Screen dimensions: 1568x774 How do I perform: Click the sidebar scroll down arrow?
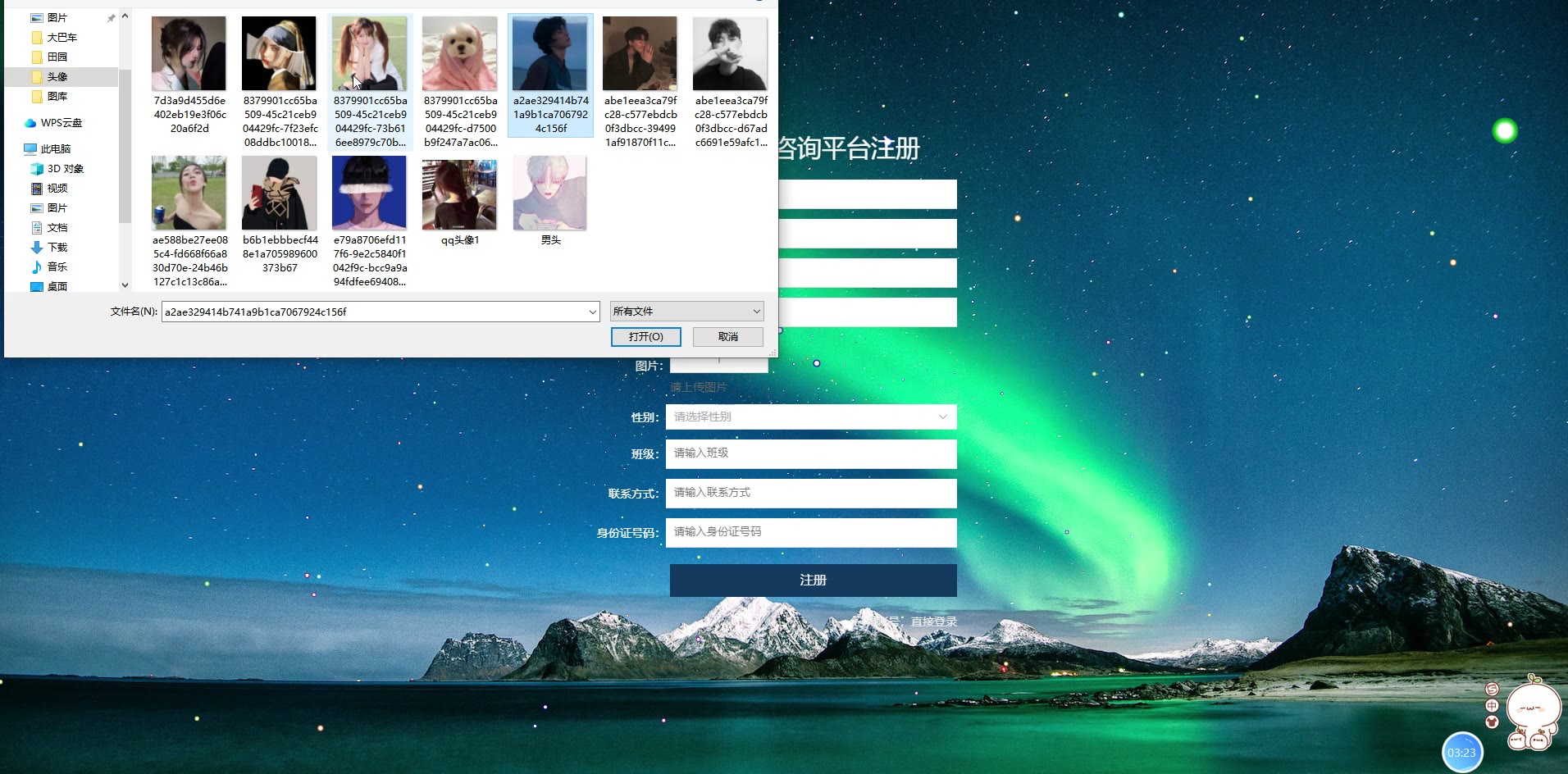pos(125,285)
